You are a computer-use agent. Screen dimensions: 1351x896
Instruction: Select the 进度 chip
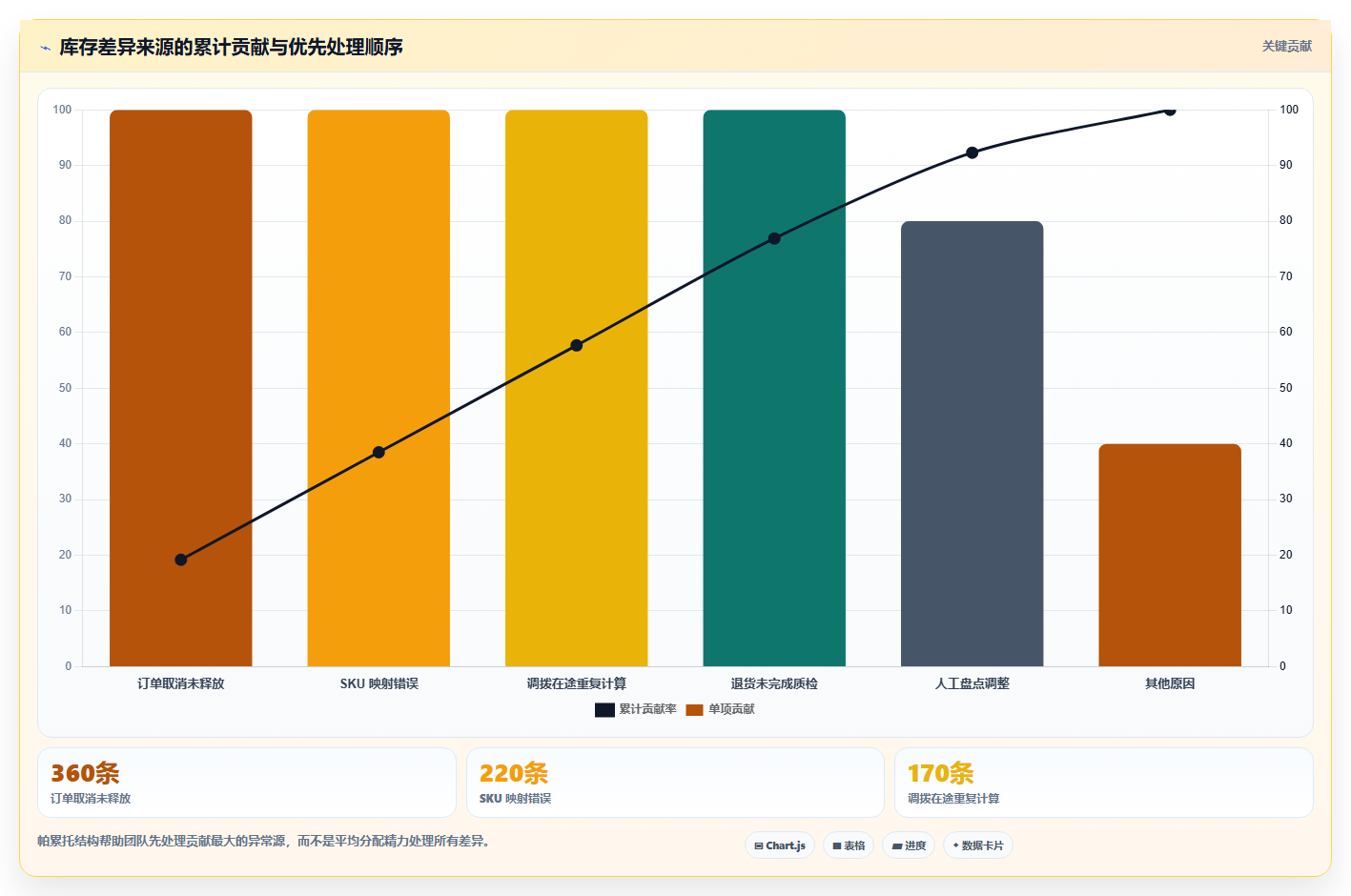coord(909,845)
